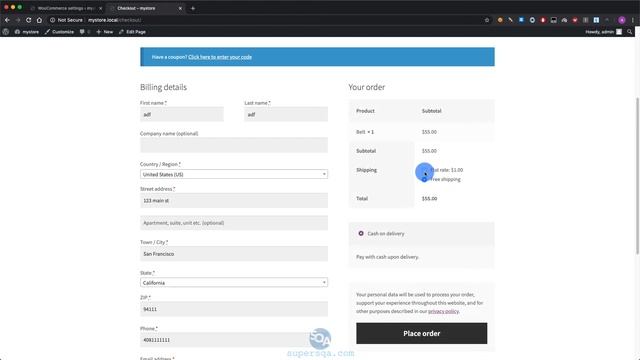Close the WooCommerce settings tab
This screenshot has width=640, height=360.
100,8
